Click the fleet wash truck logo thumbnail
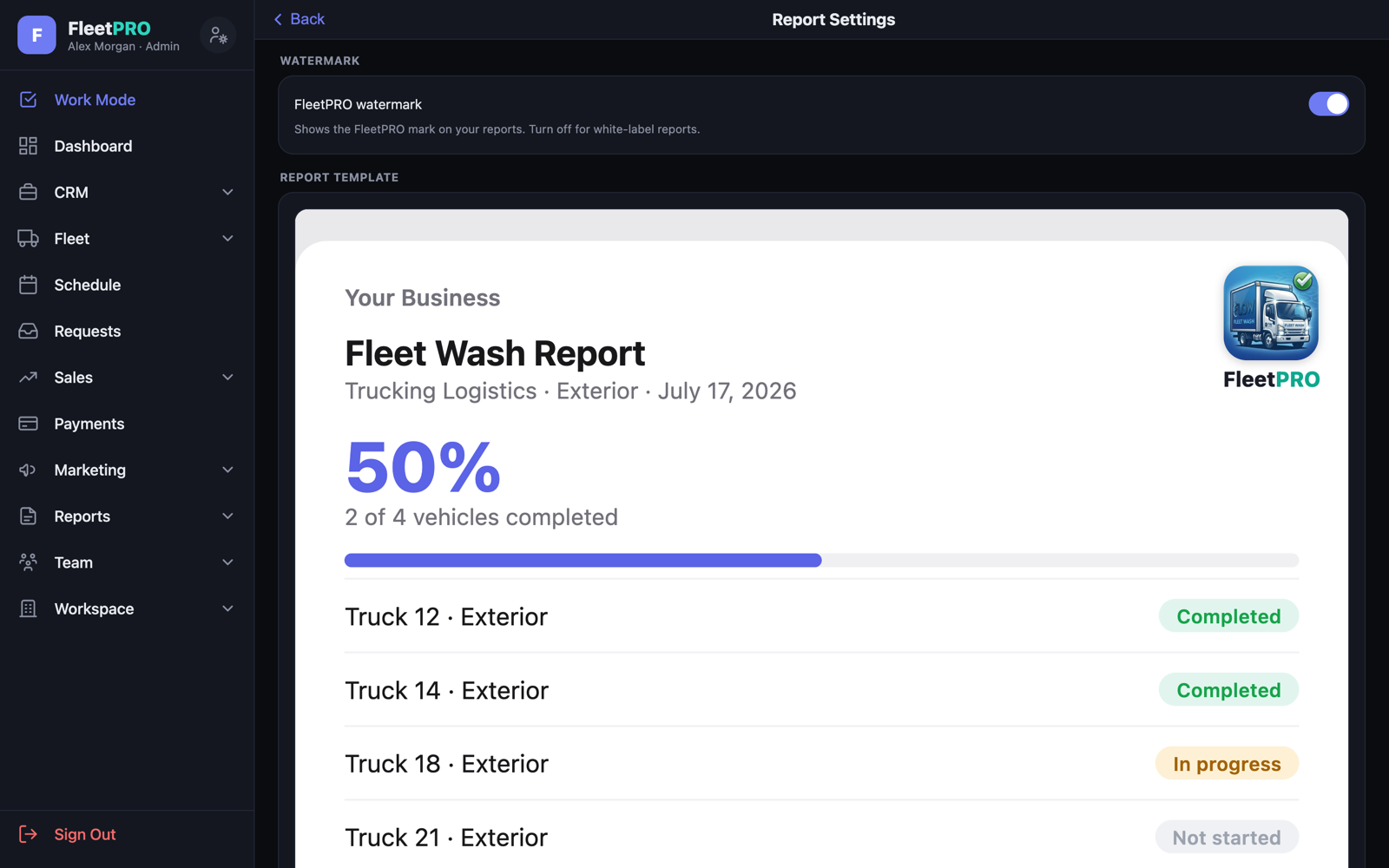This screenshot has width=1389, height=868. click(x=1271, y=312)
